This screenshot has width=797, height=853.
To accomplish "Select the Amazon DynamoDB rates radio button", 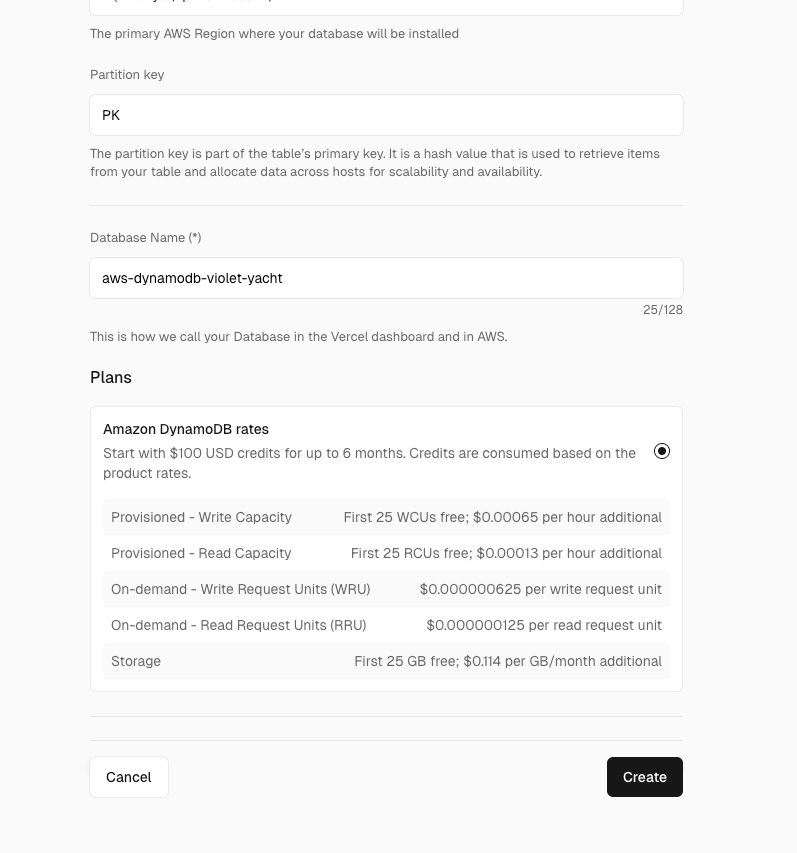I will tap(662, 451).
